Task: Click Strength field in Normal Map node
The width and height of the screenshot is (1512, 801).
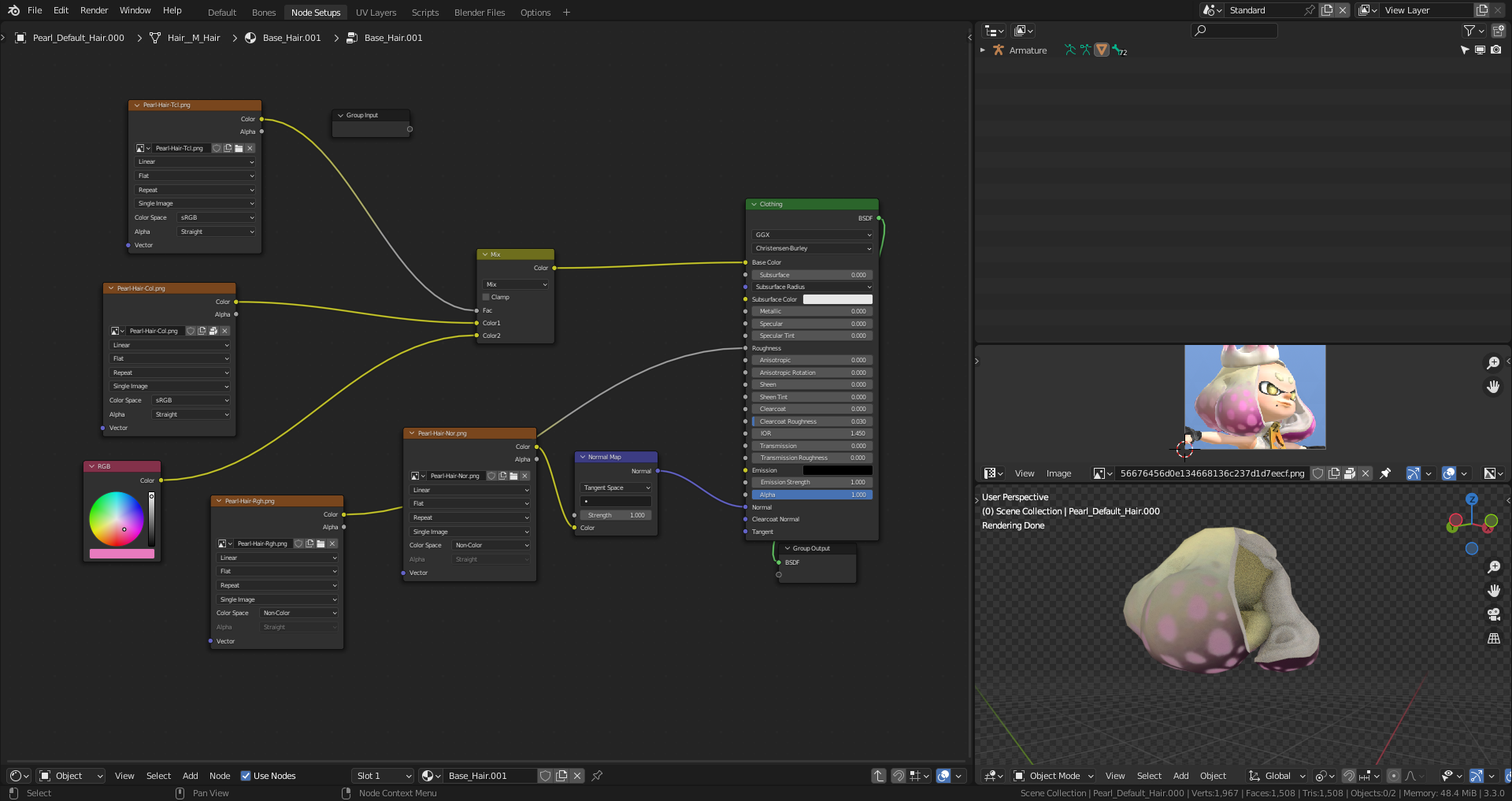Action: (x=616, y=515)
